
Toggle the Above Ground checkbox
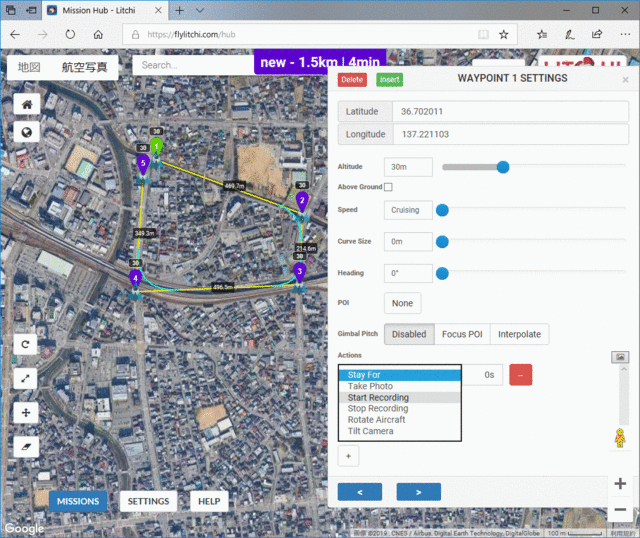(x=388, y=187)
